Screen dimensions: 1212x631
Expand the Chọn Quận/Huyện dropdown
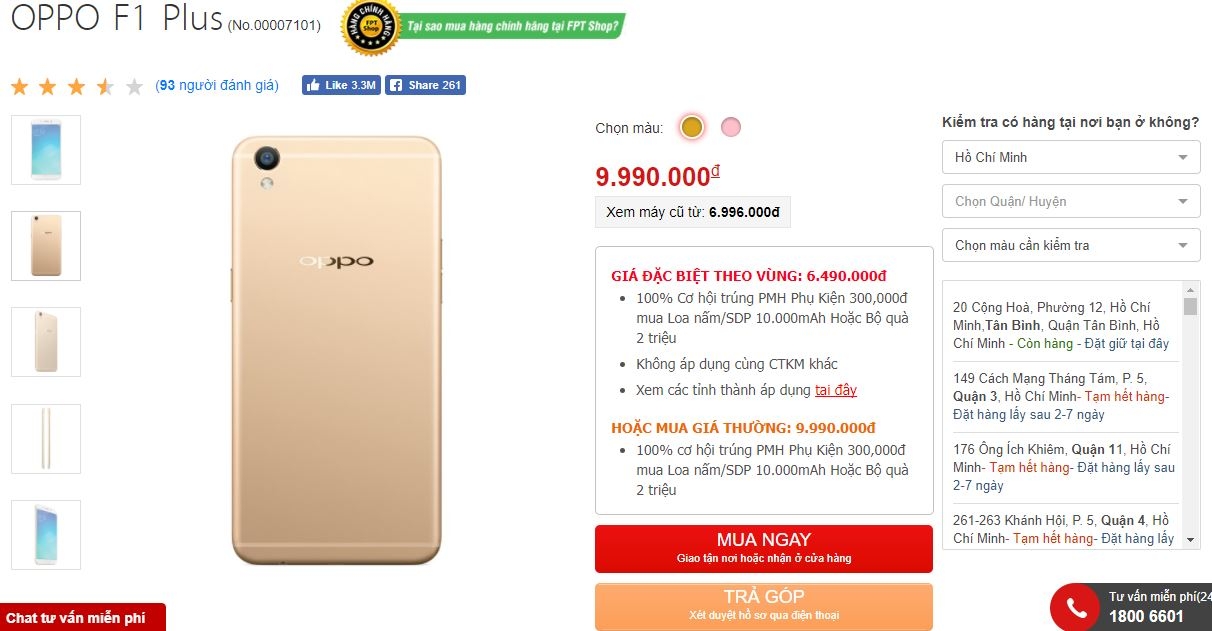(1070, 201)
